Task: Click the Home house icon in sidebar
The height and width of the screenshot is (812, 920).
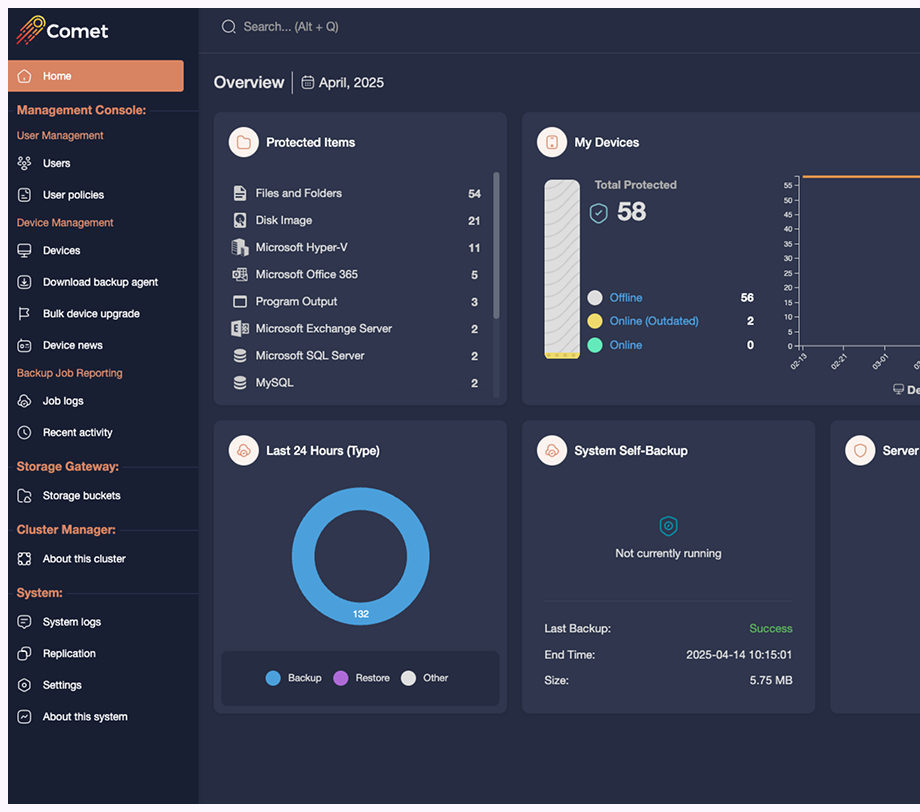Action: click(24, 76)
